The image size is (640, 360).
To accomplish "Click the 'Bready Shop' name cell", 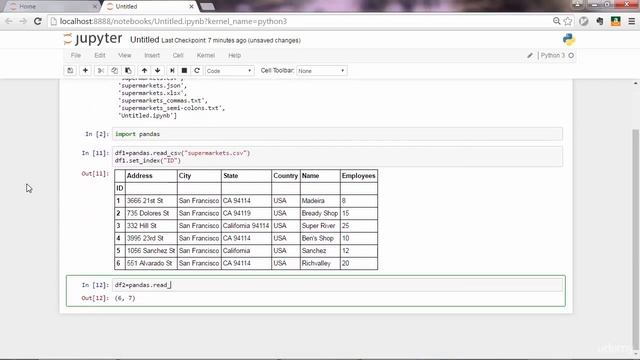I will click(x=320, y=213).
